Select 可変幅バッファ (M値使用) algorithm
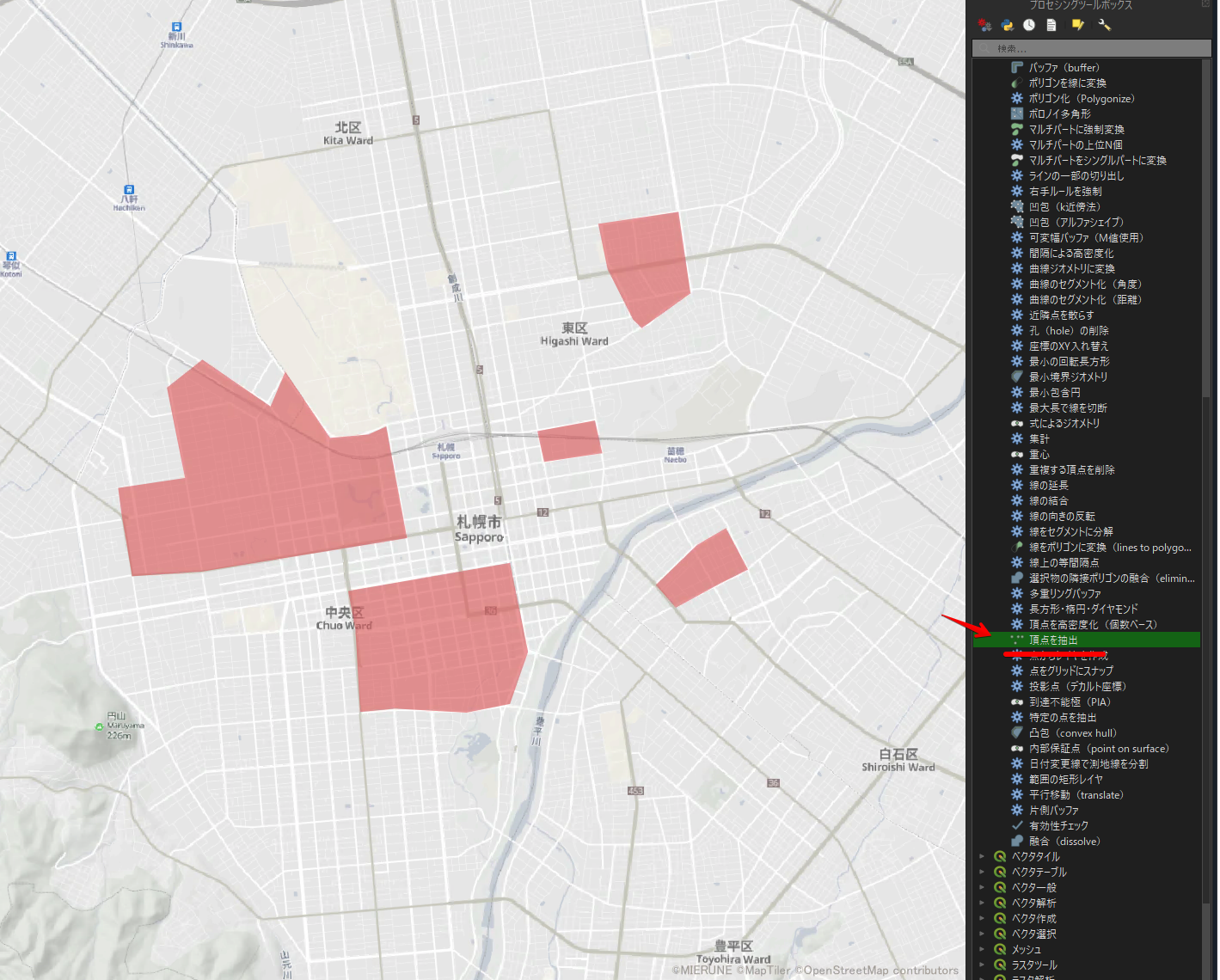 pos(1087,238)
